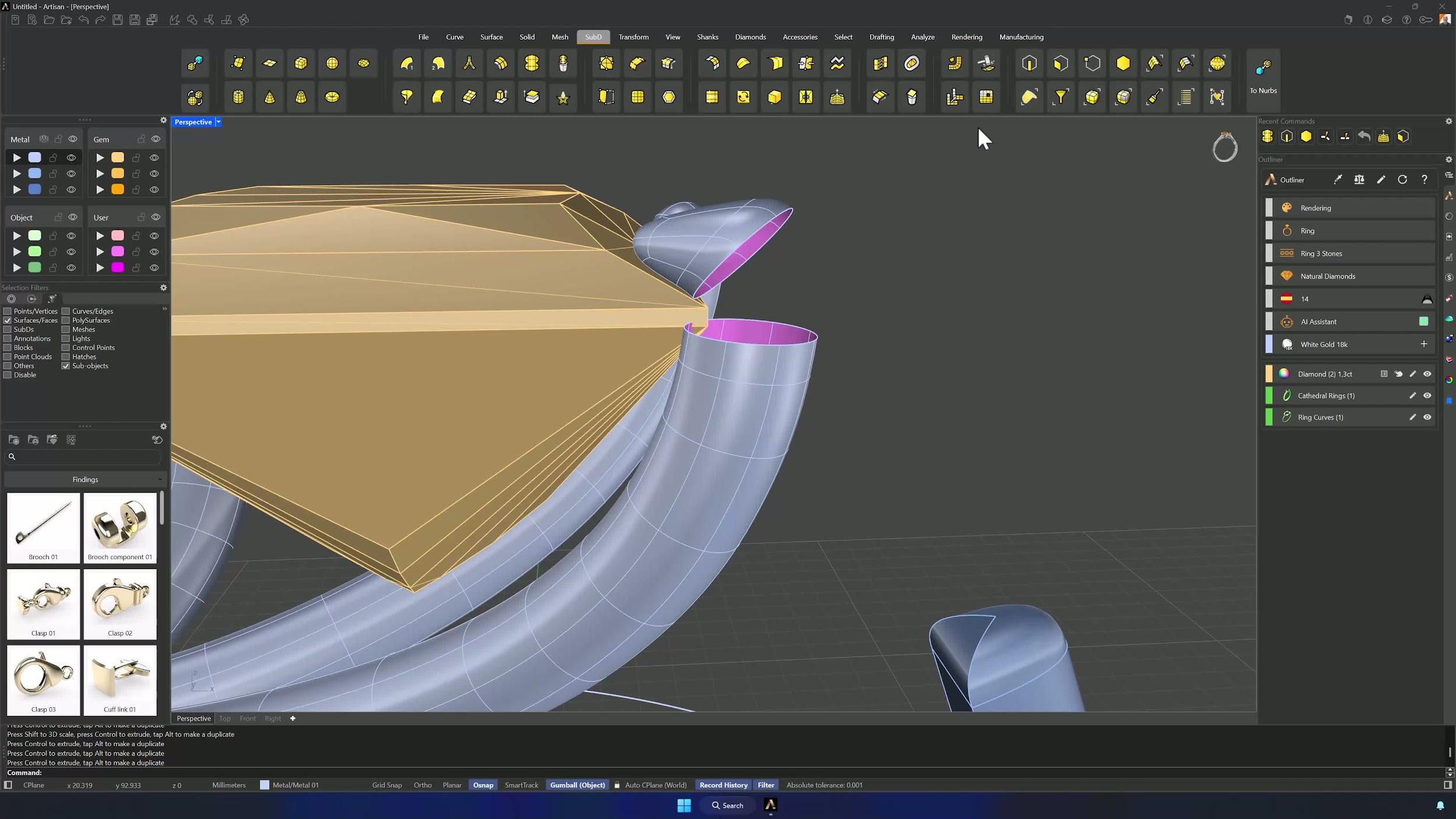Select the Clasp 01 finding thumbnail

tap(43, 604)
